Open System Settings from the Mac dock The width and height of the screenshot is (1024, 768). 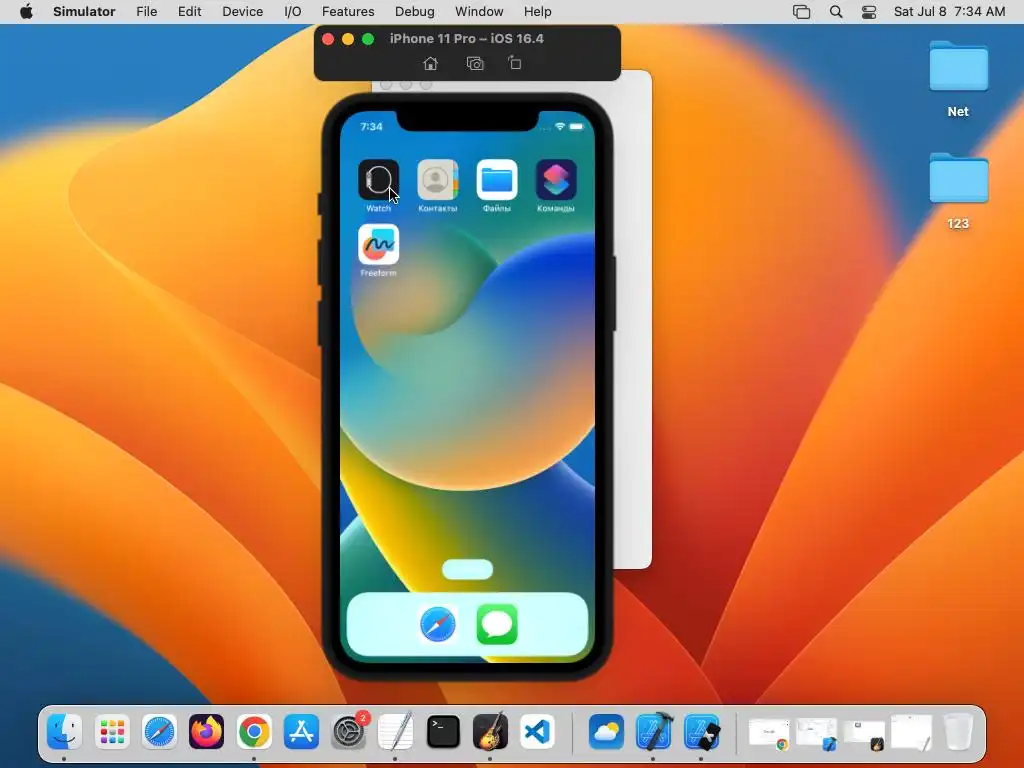(x=349, y=731)
